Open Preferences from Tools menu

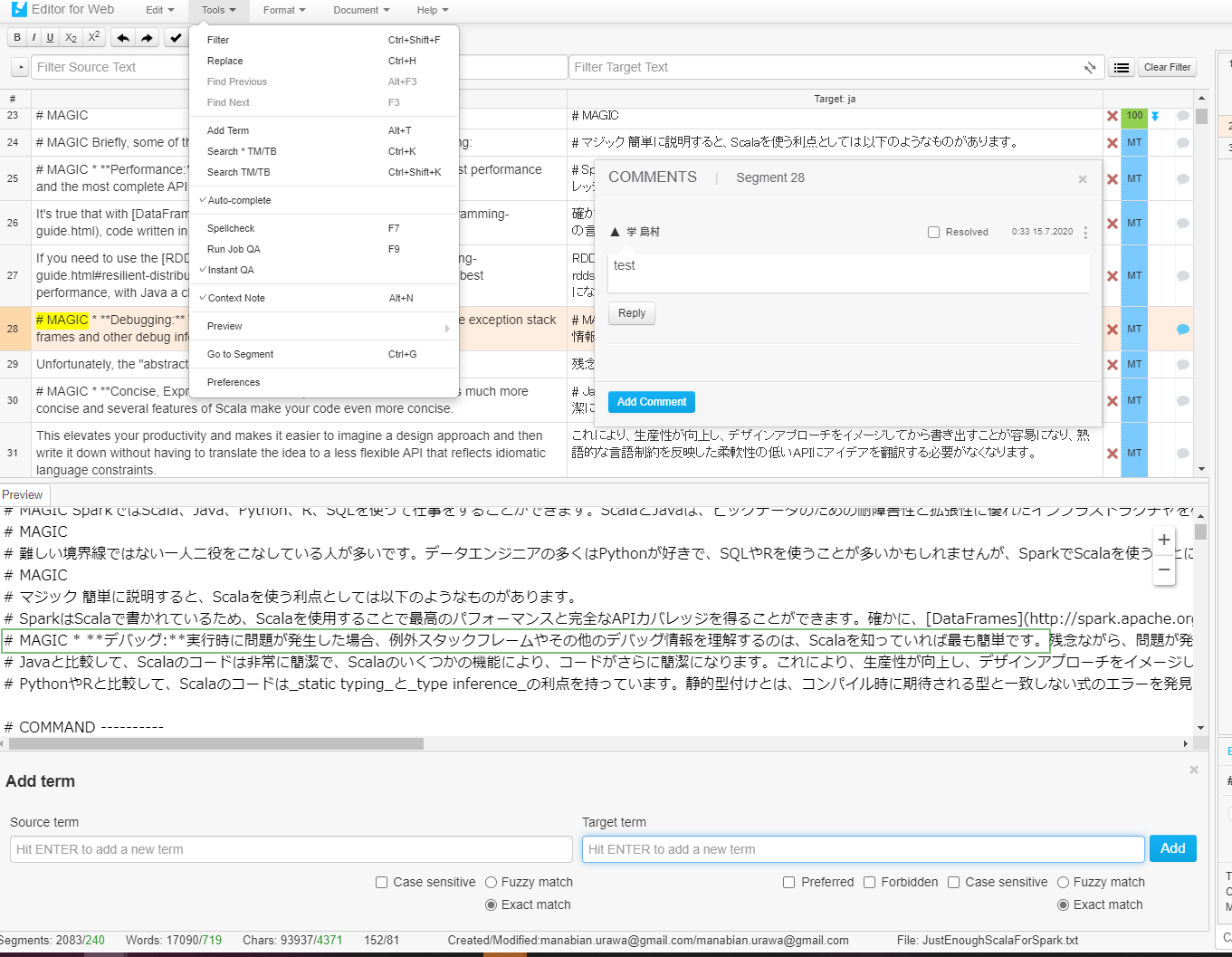[324, 382]
